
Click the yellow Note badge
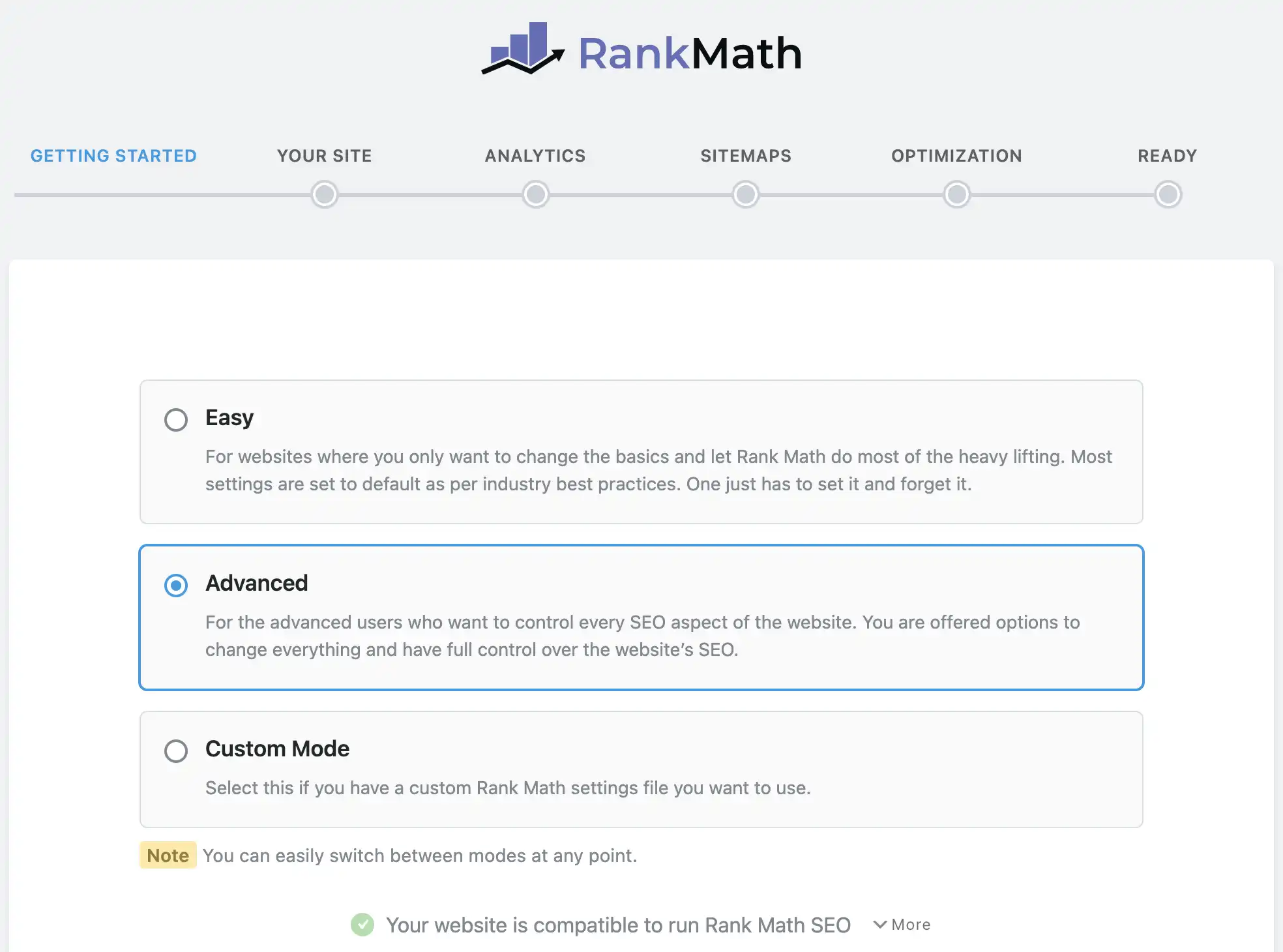(168, 855)
